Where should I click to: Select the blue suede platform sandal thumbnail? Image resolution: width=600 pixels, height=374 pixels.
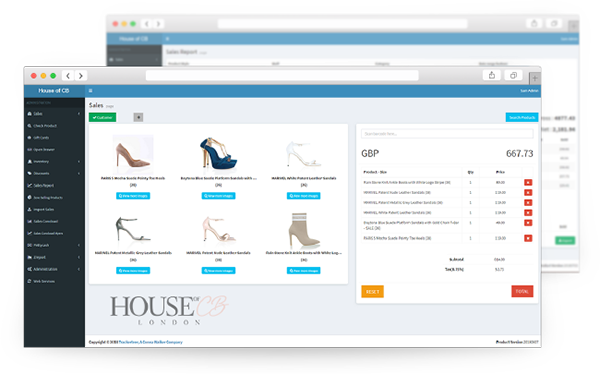[x=218, y=154]
